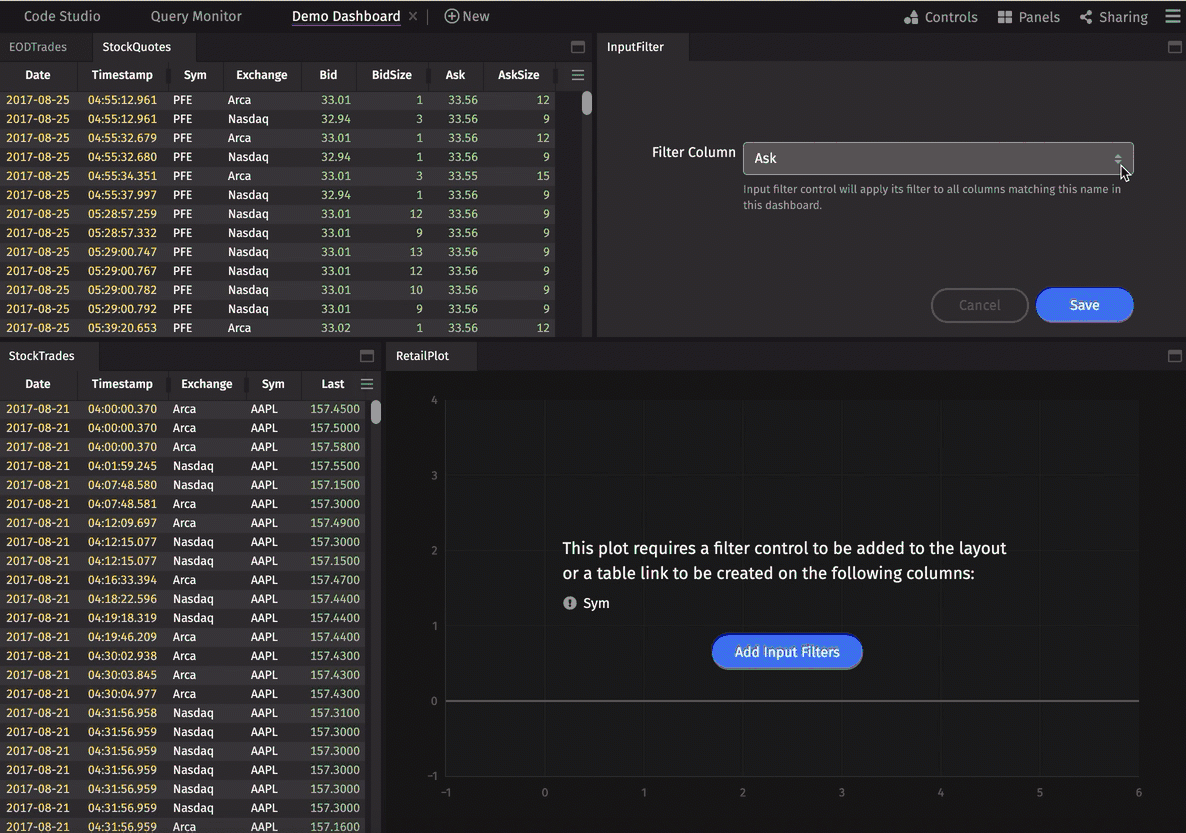Click the StockQuotes vertical scrollbar

[587, 103]
